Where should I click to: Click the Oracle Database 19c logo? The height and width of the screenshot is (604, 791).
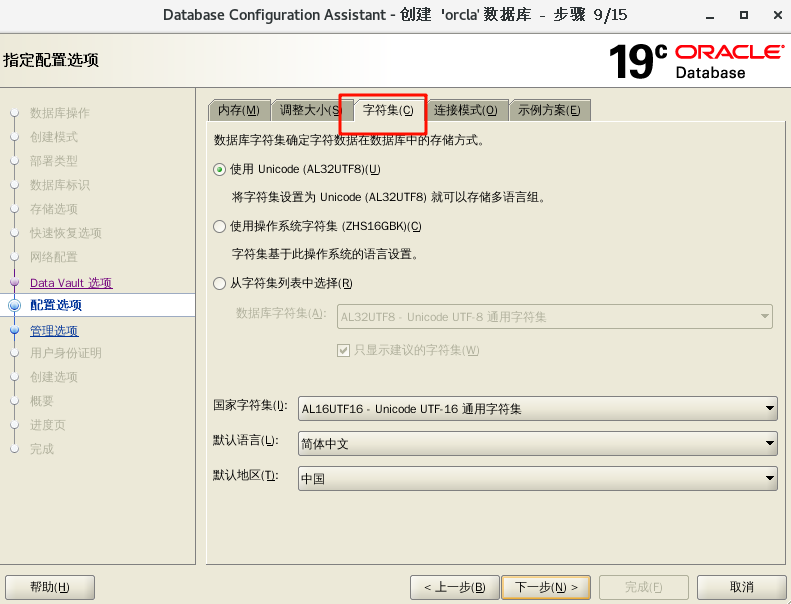(696, 61)
